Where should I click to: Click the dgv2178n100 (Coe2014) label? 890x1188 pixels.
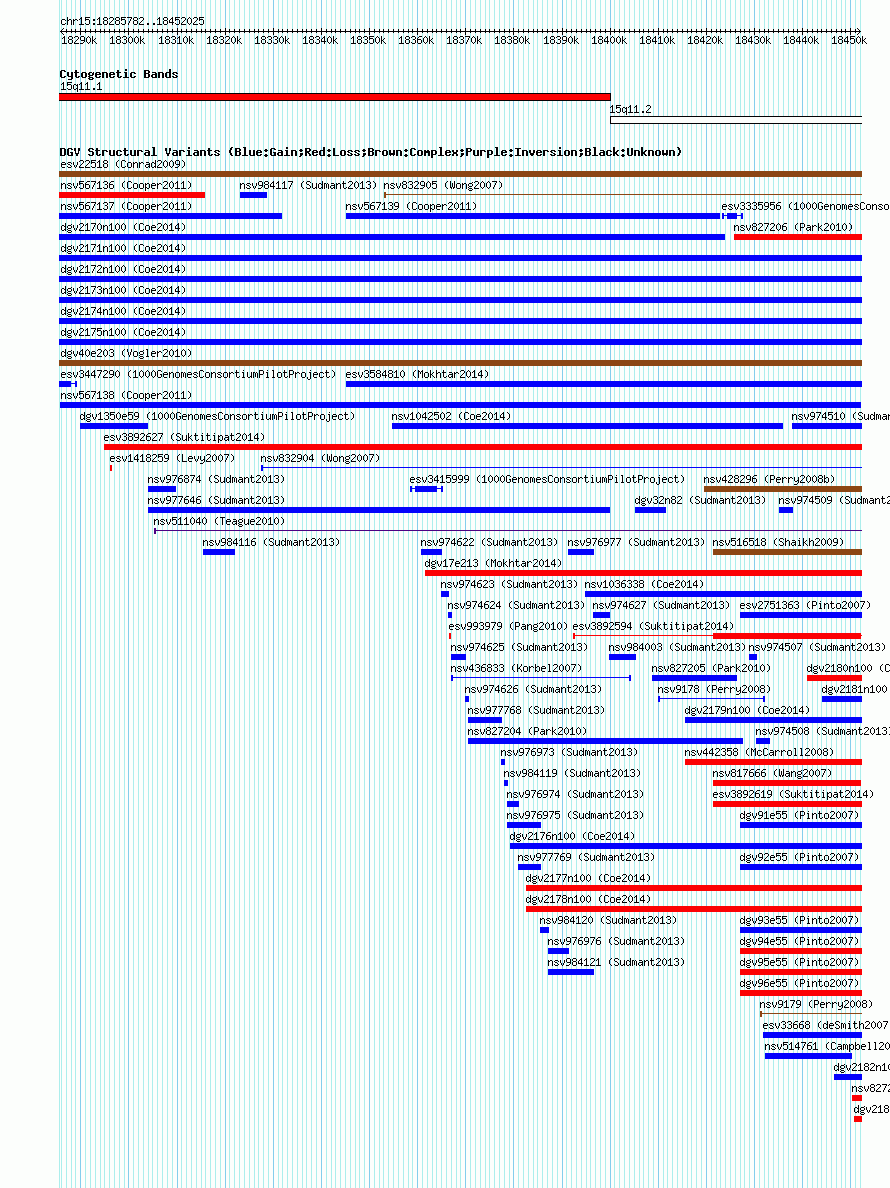click(x=589, y=900)
